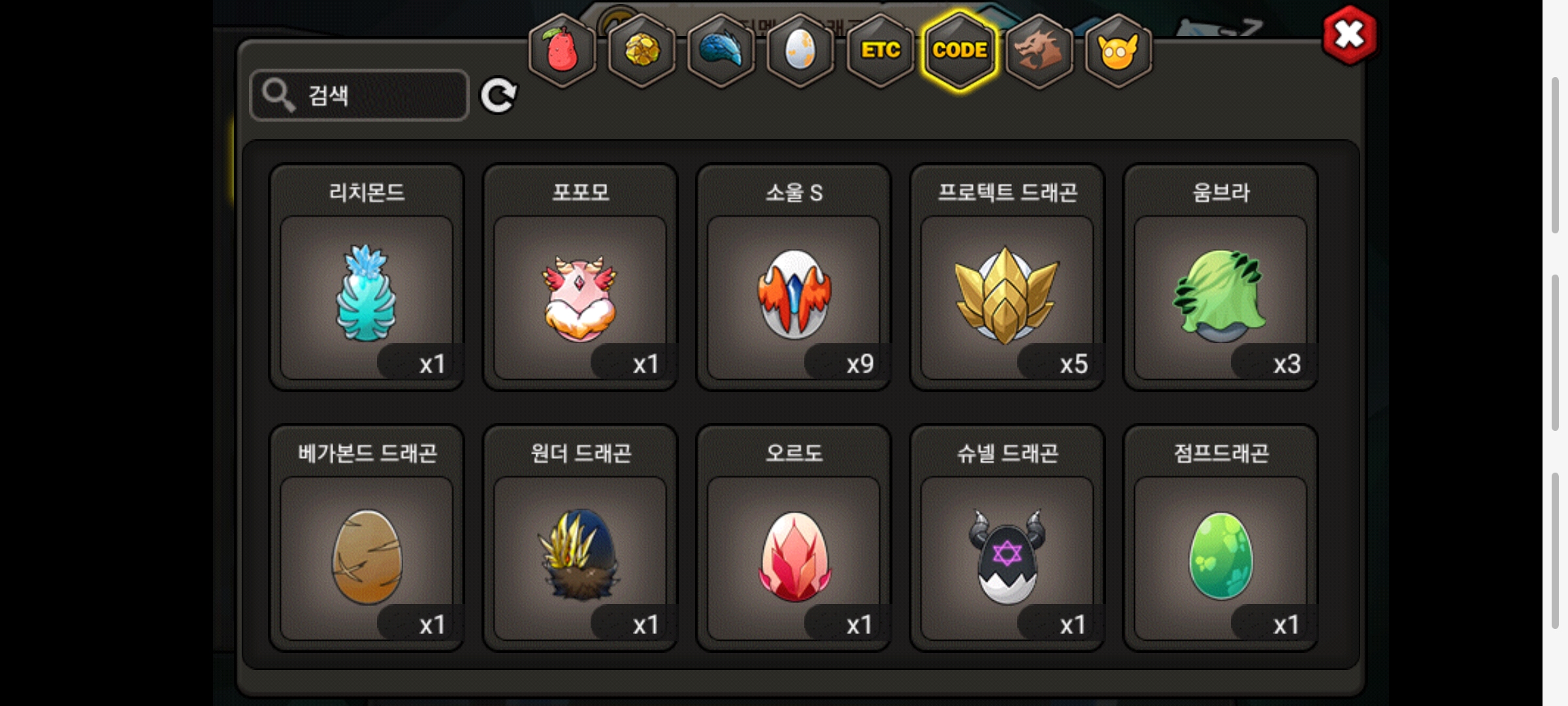Choose the 슈넬 드래곤 horned egg

1007,538
